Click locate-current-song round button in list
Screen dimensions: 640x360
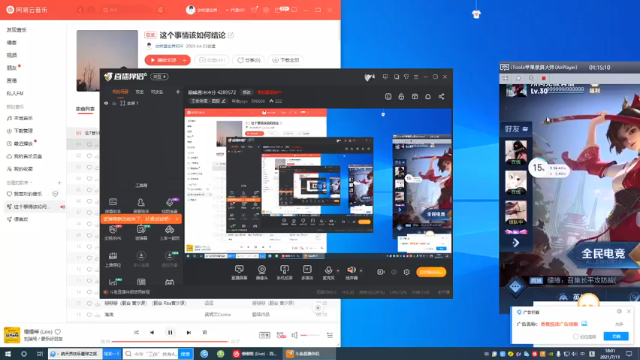[x=318, y=308]
